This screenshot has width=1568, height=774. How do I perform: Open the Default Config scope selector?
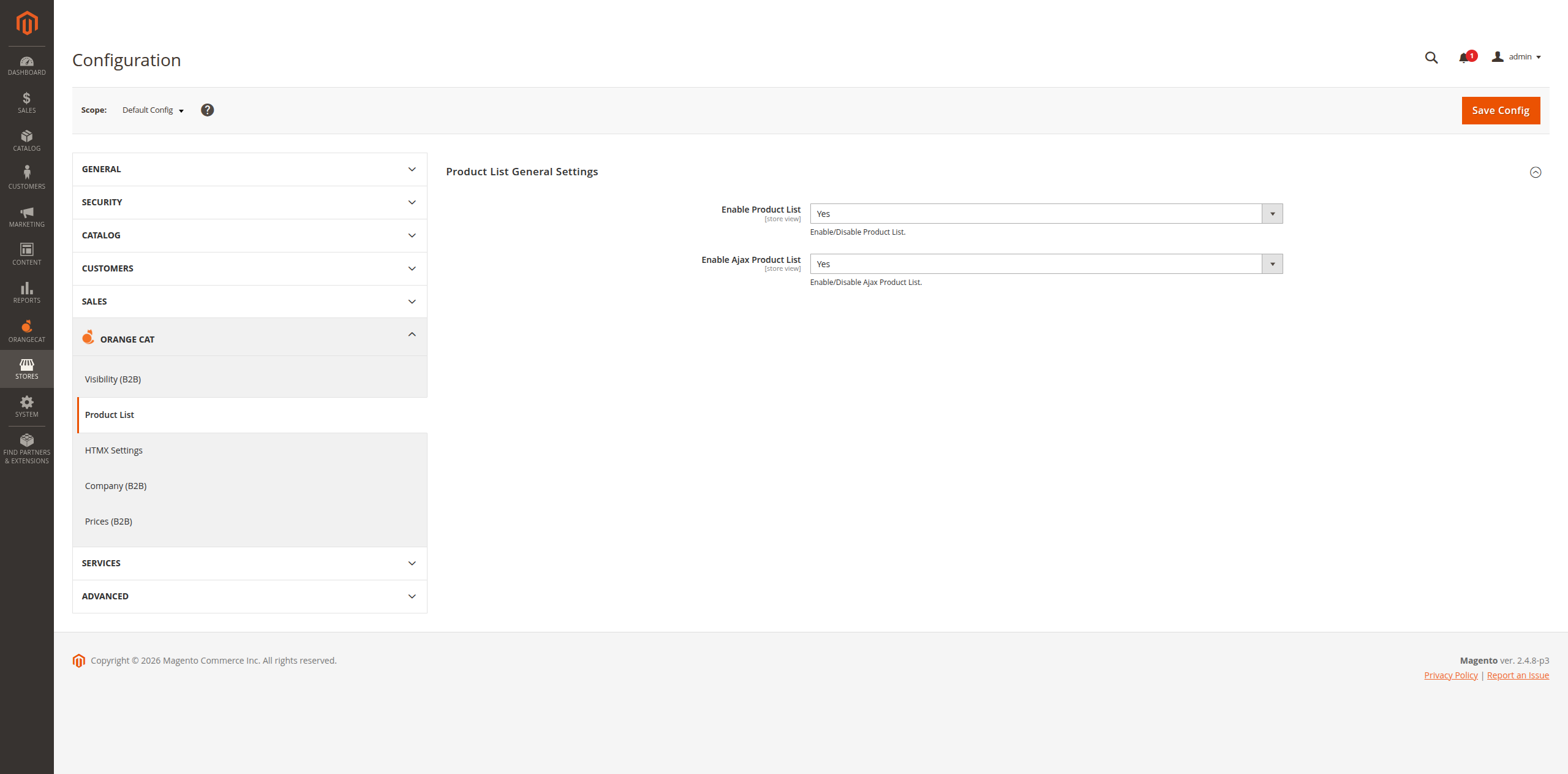click(152, 110)
